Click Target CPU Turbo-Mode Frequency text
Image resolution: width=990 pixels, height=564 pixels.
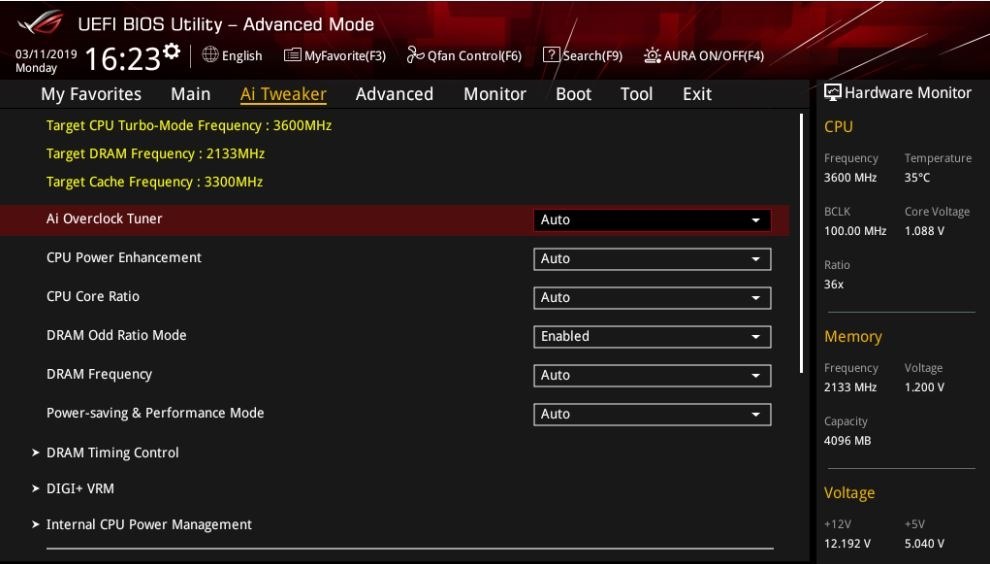click(x=189, y=126)
